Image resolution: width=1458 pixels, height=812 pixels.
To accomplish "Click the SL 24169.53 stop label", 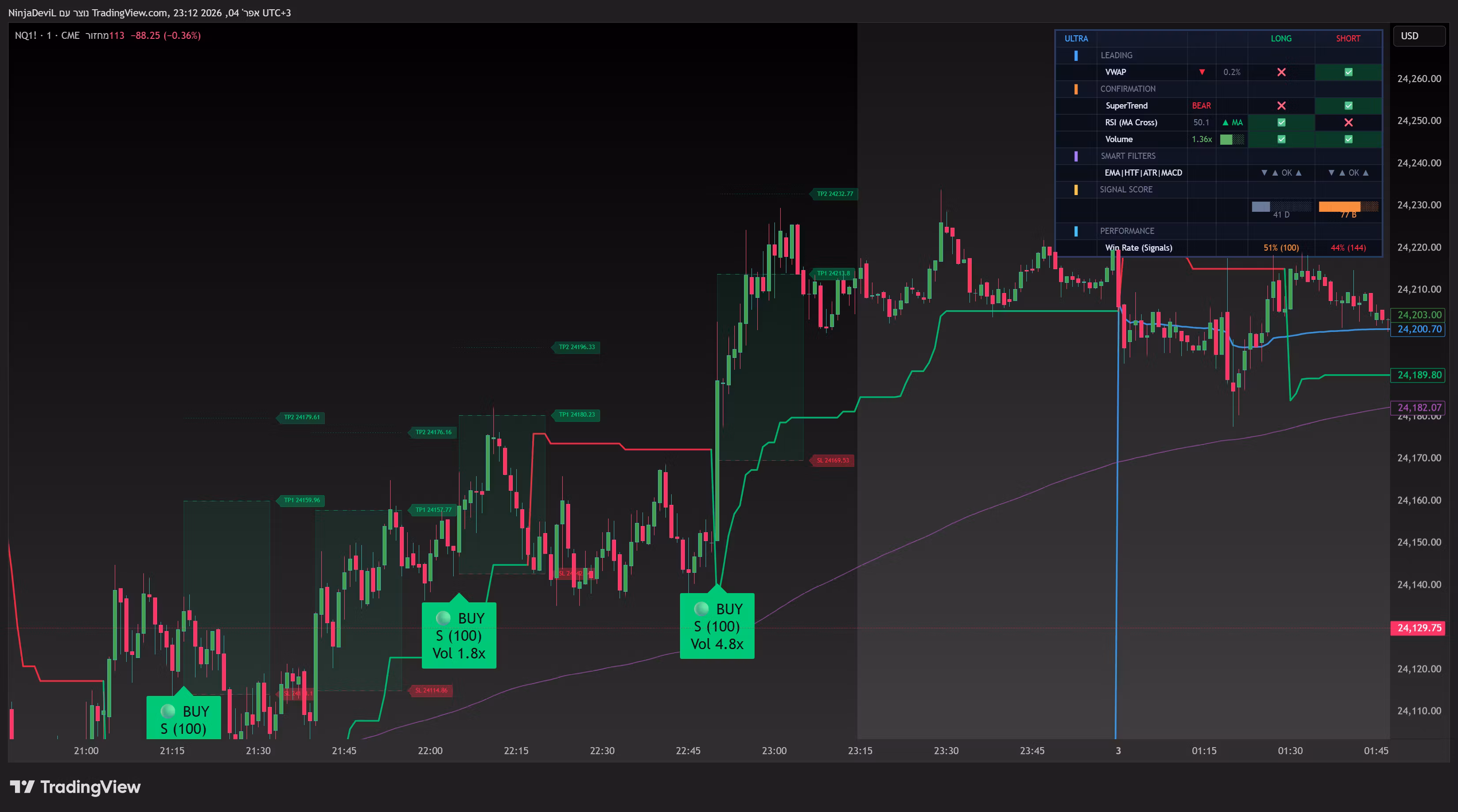I will 832,461.
